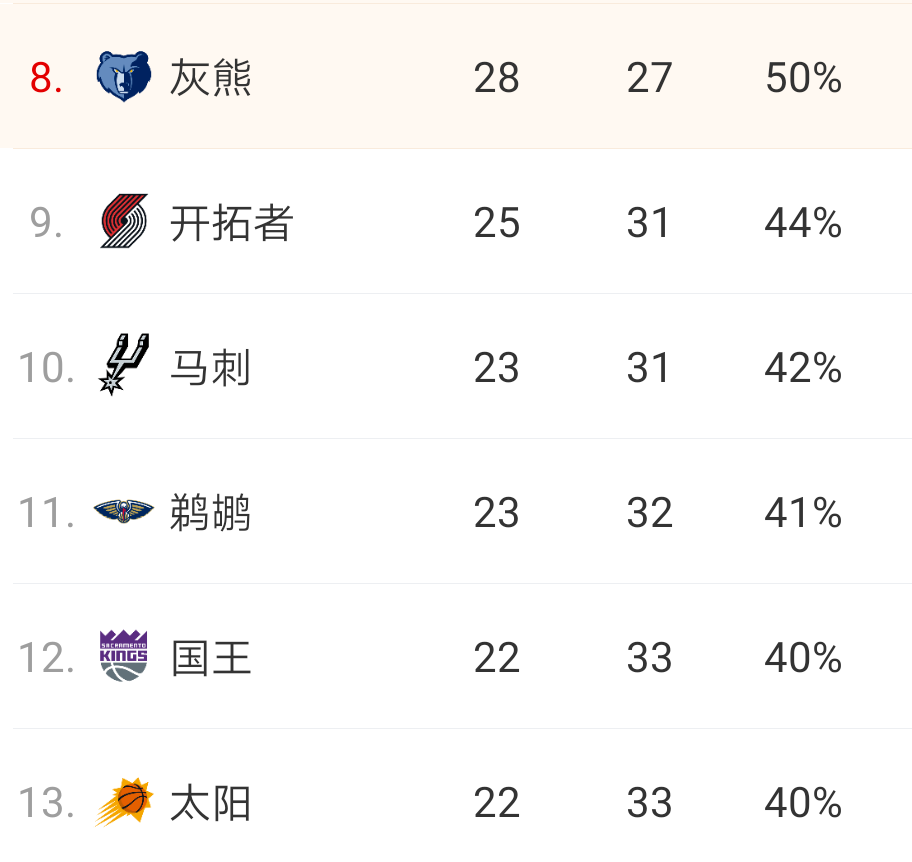Screen dimensions: 912x862
Task: Tap the Grizzlies 28 wins value
Action: tap(496, 77)
